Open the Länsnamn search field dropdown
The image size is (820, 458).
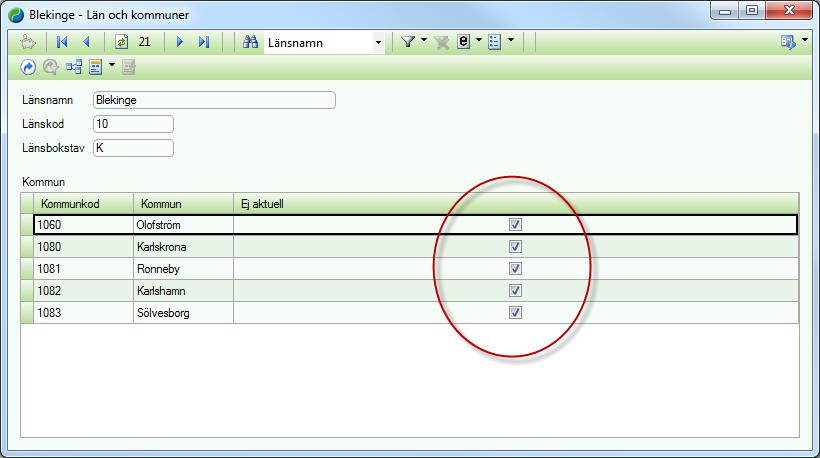pyautogui.click(x=378, y=43)
